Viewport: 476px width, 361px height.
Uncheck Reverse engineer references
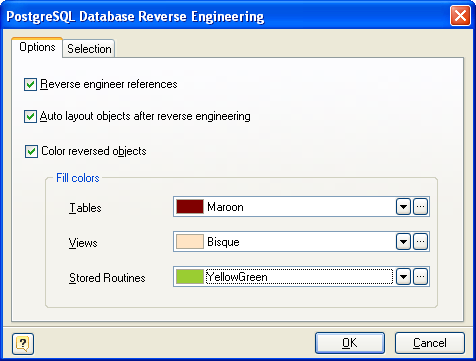click(x=30, y=85)
